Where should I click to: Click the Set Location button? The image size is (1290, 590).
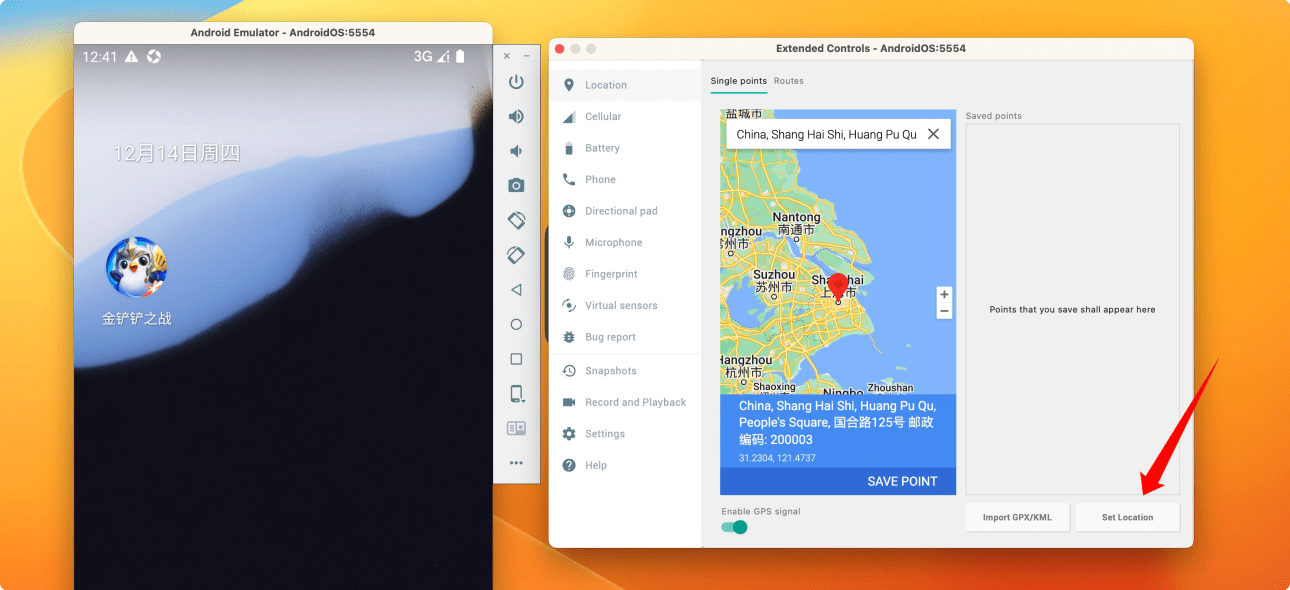[1127, 517]
